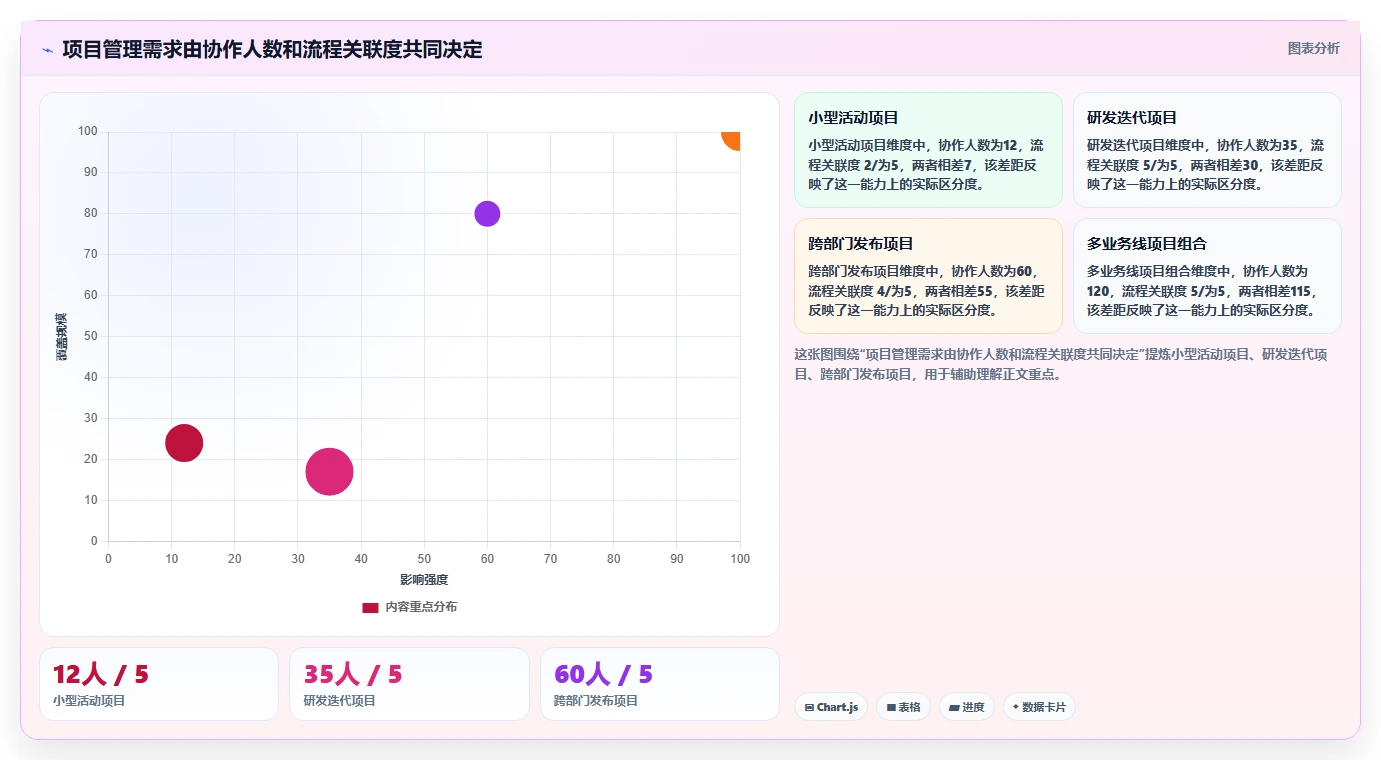Click 小型活动项目 label under 12人 / 5
The width and height of the screenshot is (1381, 760).
pyautogui.click(x=89, y=701)
